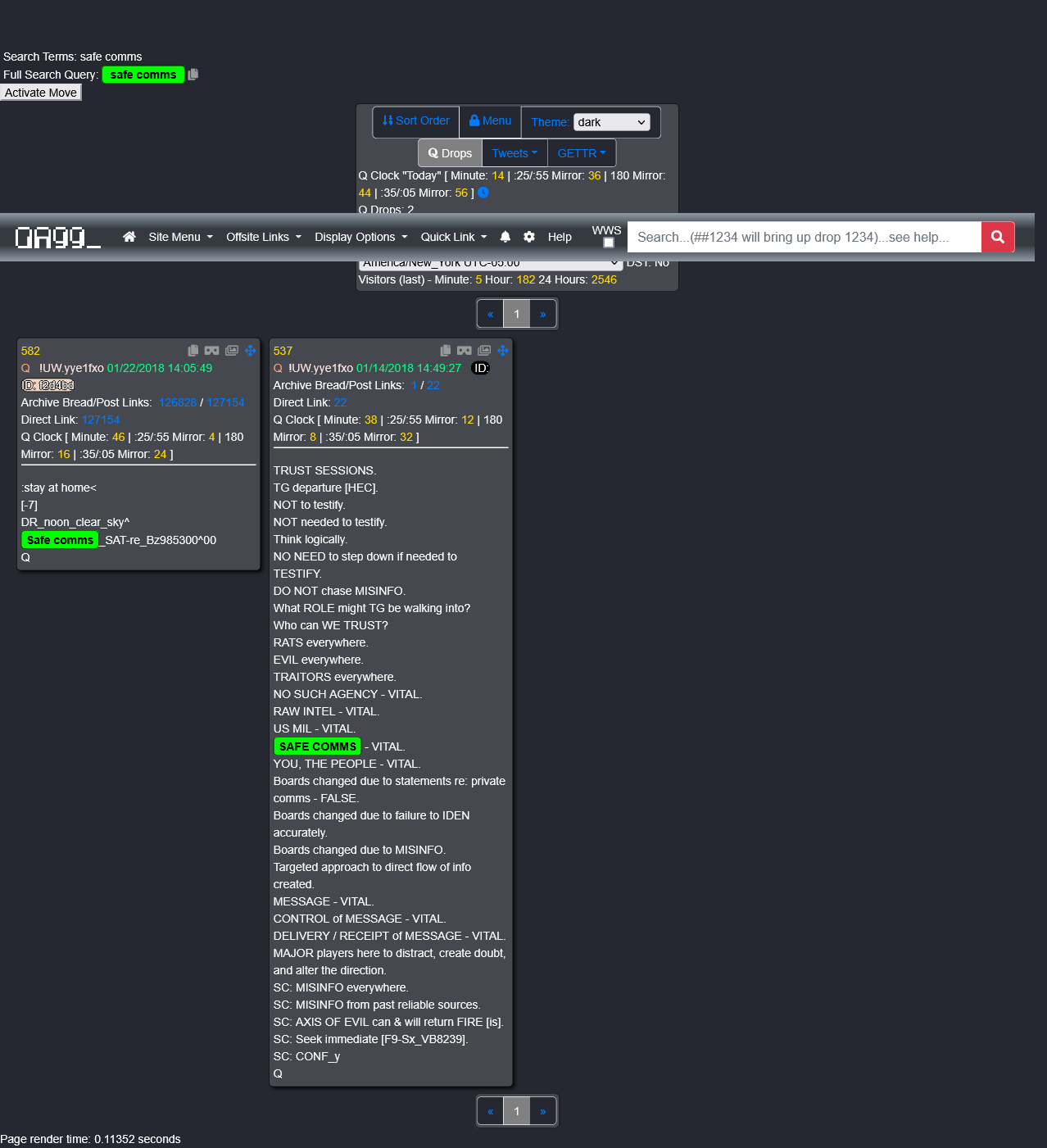Open the Theme dropdown showing dark
This screenshot has height=1148, width=1047.
(612, 122)
